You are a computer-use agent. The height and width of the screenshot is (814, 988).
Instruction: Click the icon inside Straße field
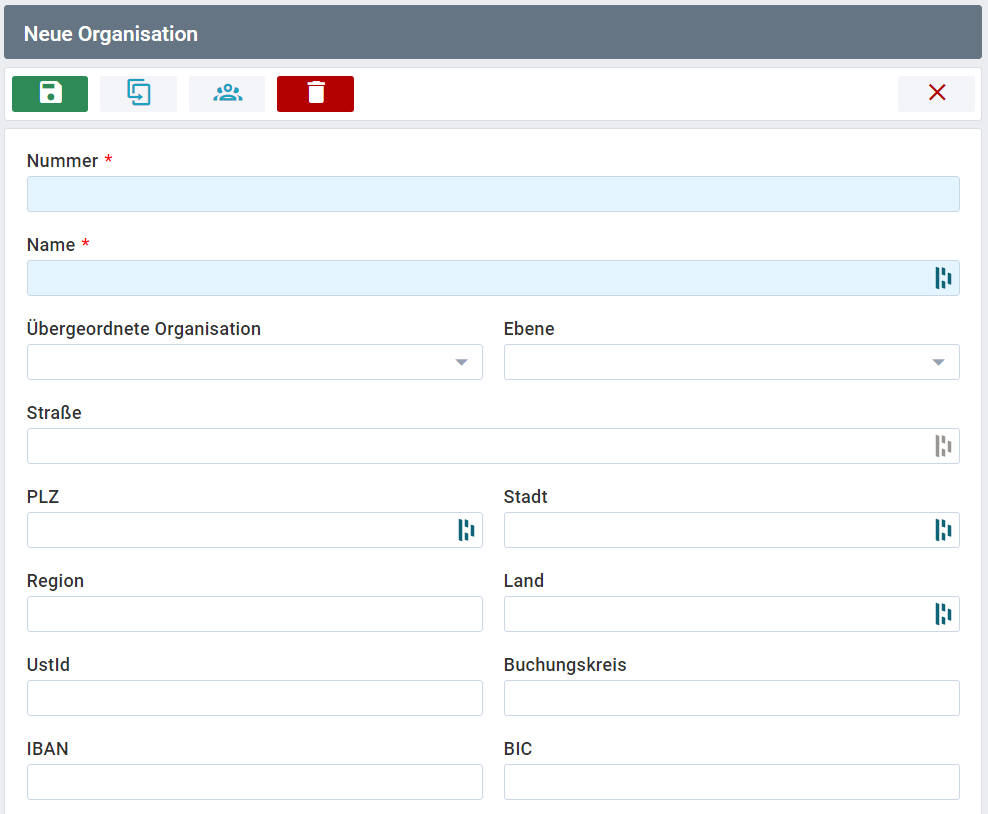coord(942,446)
